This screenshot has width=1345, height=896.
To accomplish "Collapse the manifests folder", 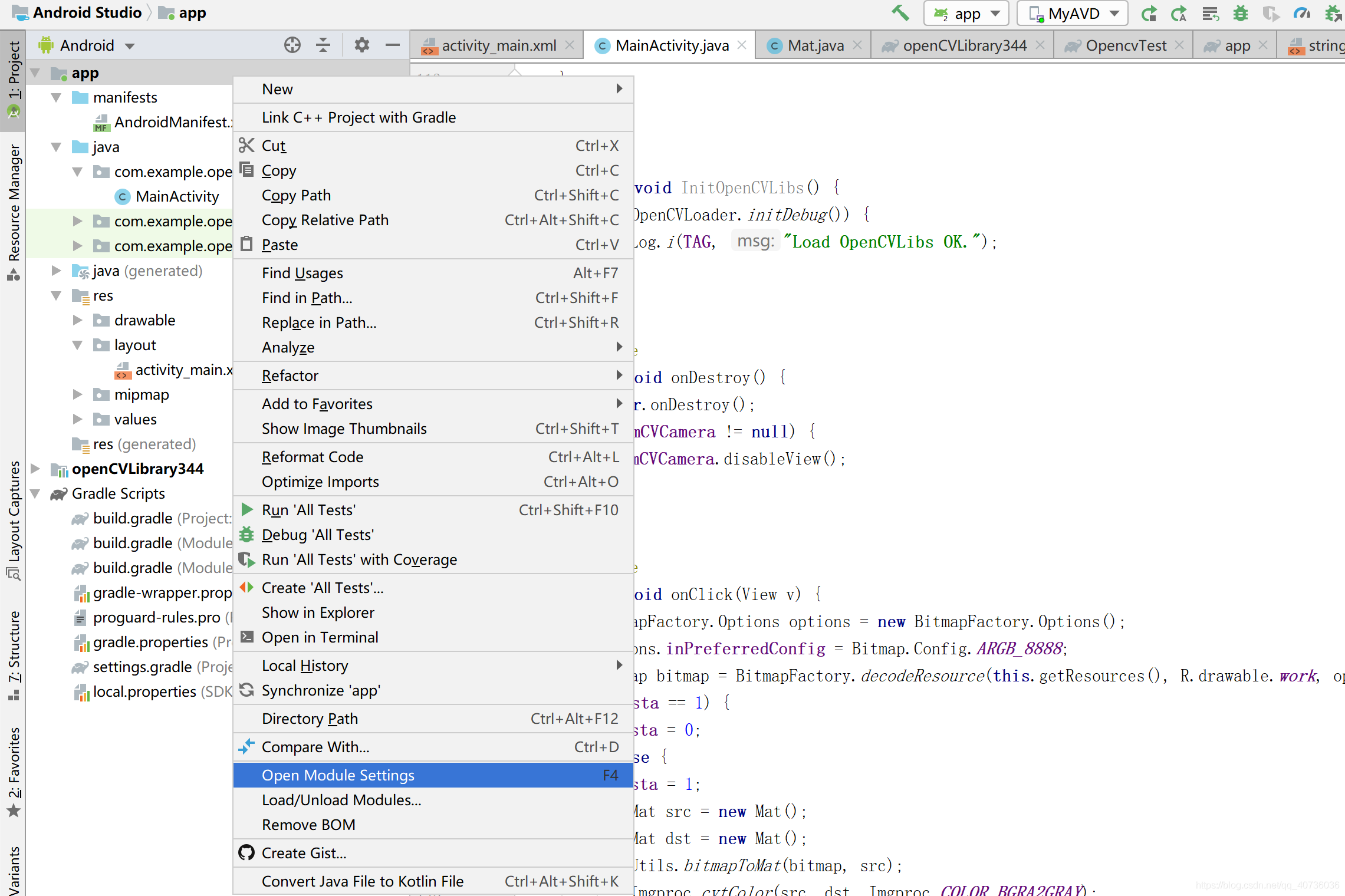I will point(56,97).
